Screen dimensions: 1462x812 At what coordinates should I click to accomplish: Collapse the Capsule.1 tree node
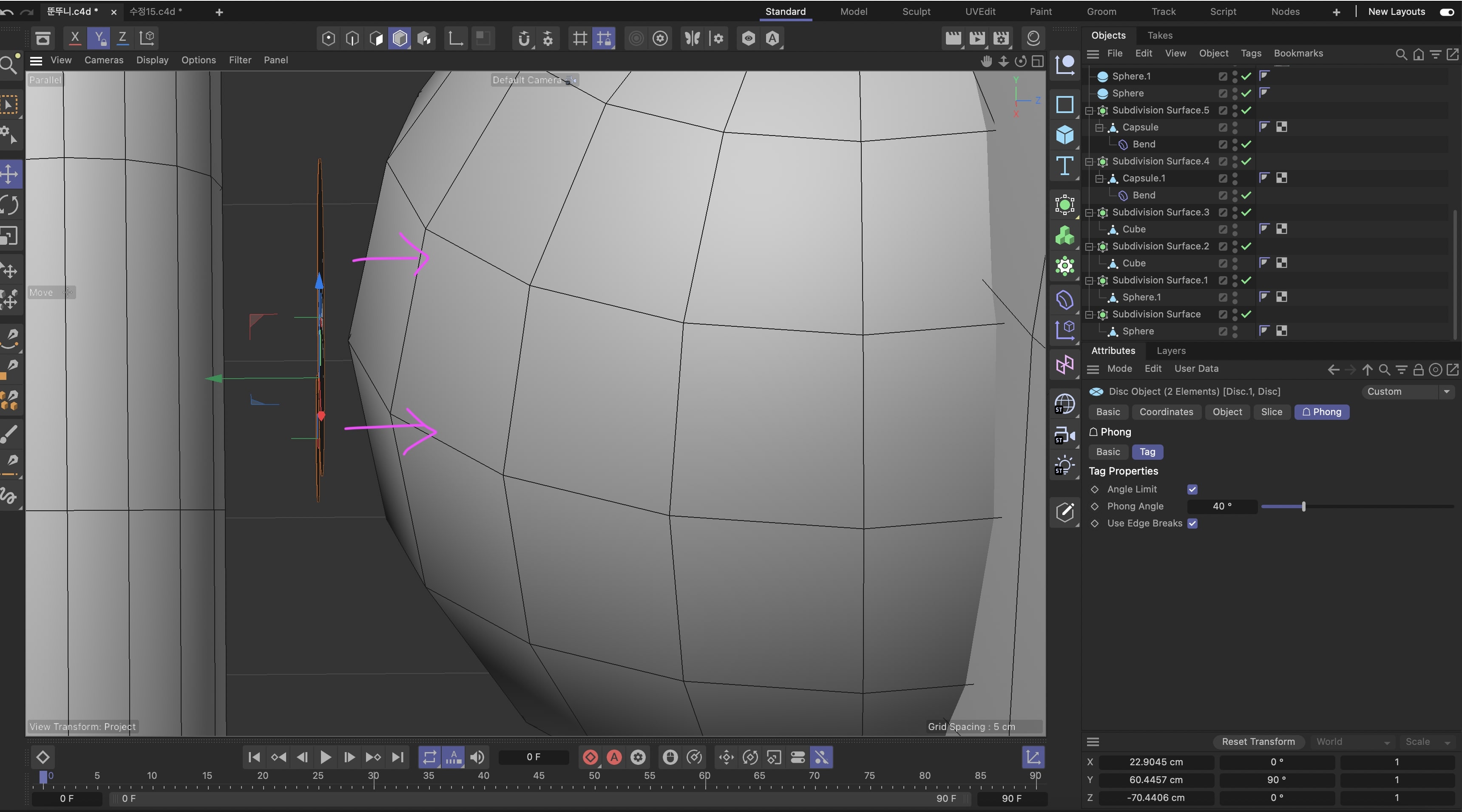point(1099,179)
